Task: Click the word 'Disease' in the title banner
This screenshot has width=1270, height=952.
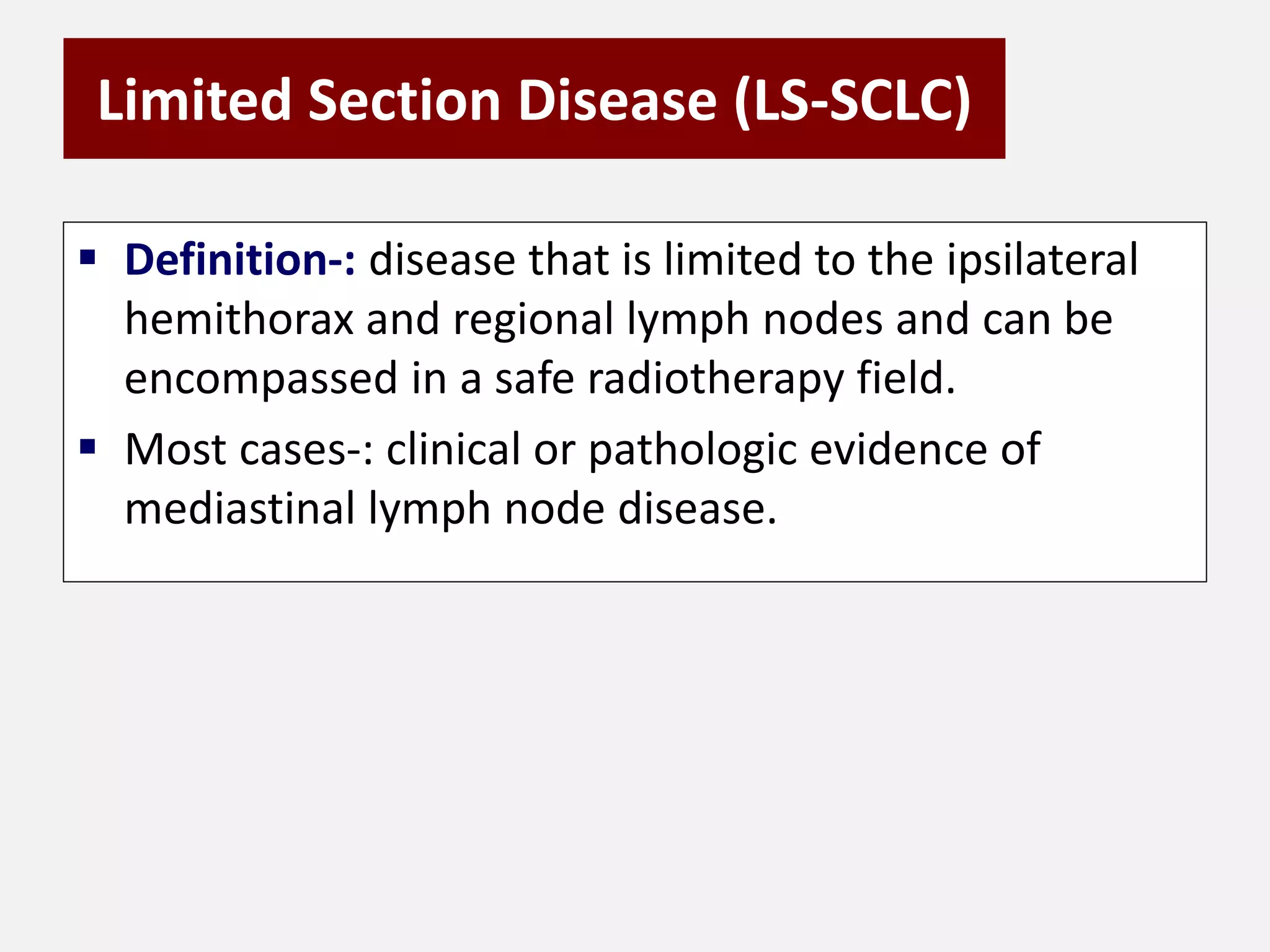Action: tap(617, 100)
